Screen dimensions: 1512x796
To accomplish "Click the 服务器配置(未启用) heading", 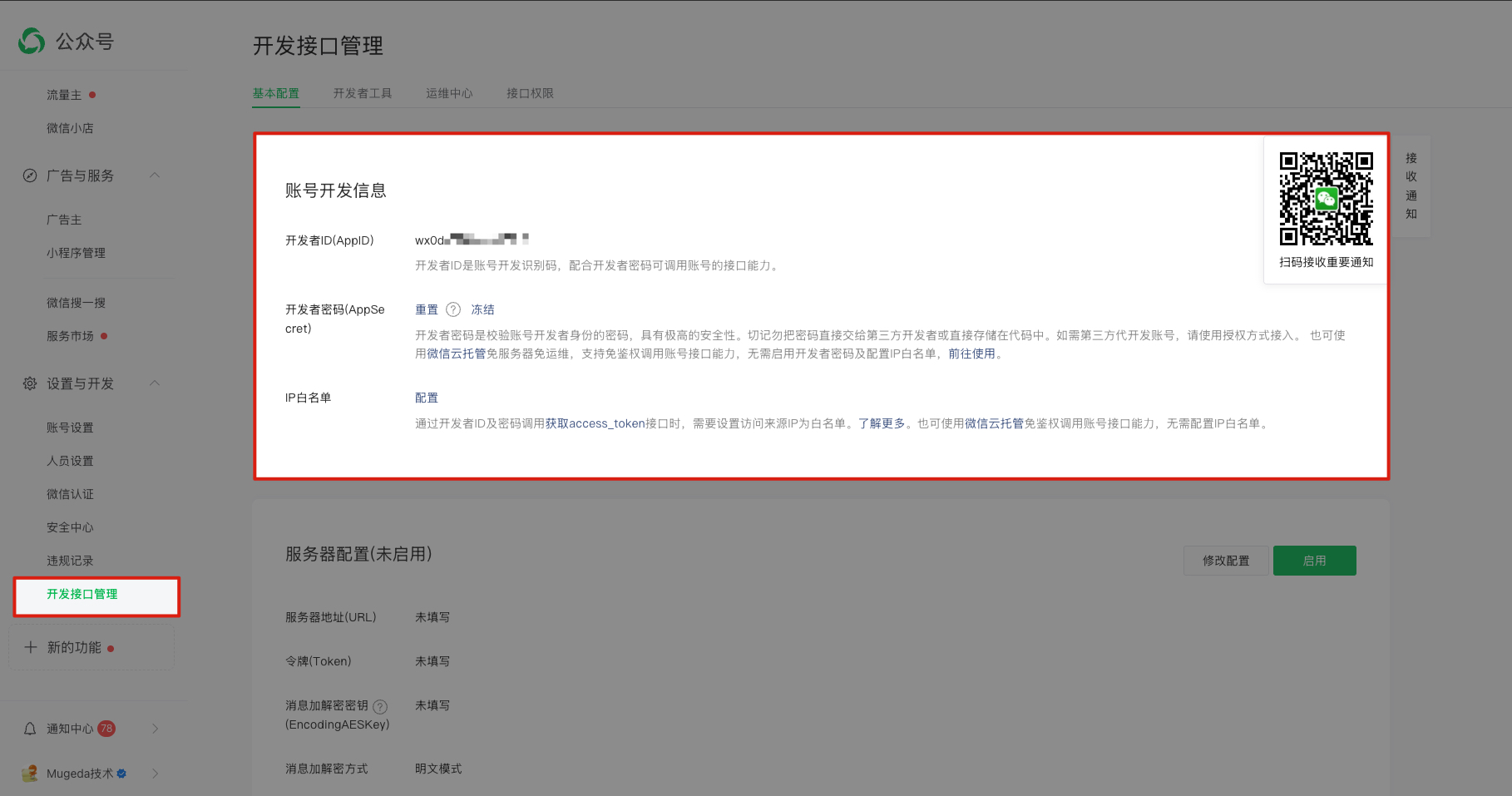I will [x=358, y=554].
